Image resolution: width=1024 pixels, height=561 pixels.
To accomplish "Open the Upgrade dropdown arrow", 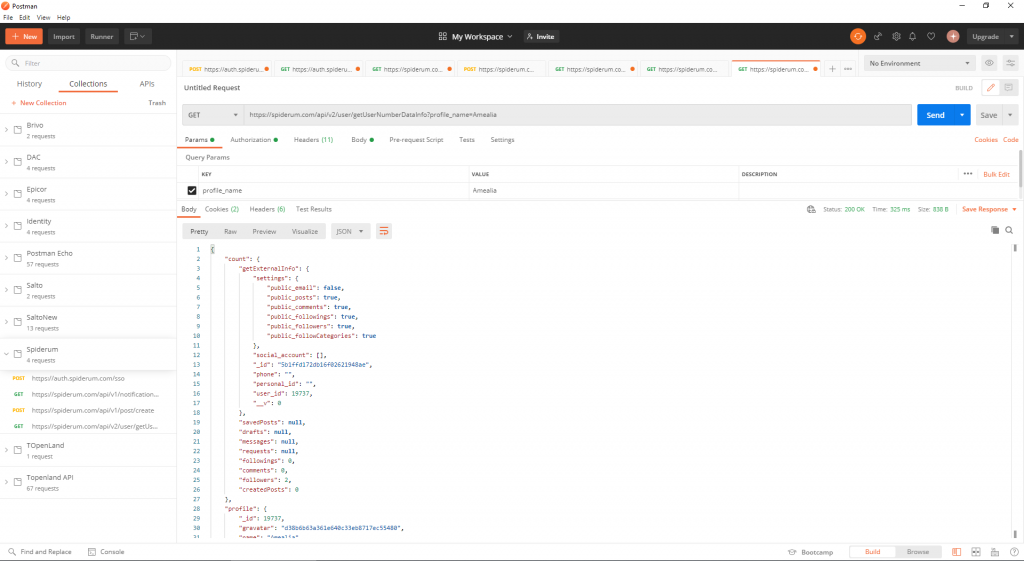I will pyautogui.click(x=1012, y=37).
